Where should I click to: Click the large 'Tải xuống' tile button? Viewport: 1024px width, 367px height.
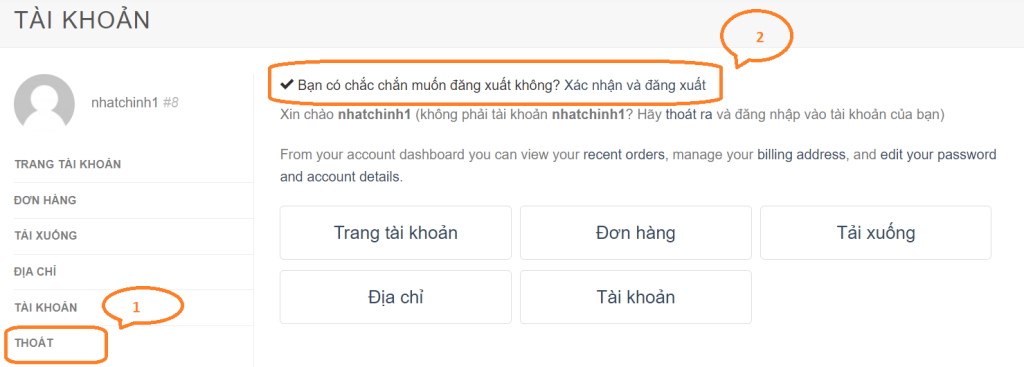[x=876, y=232]
